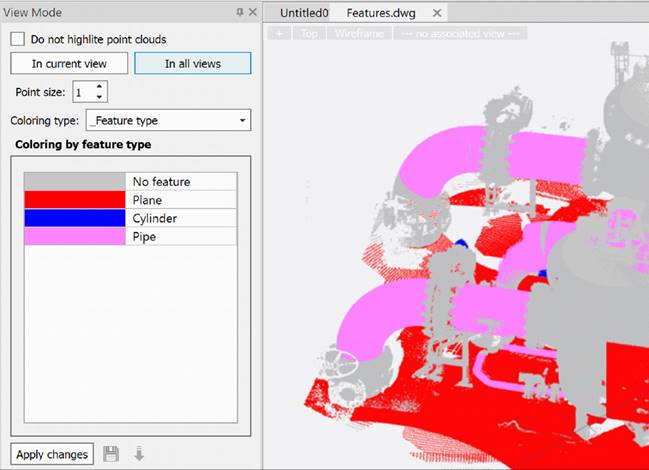Viewport: 649px width, 470px height.
Task: Close the View Mode panel
Action: pos(252,12)
